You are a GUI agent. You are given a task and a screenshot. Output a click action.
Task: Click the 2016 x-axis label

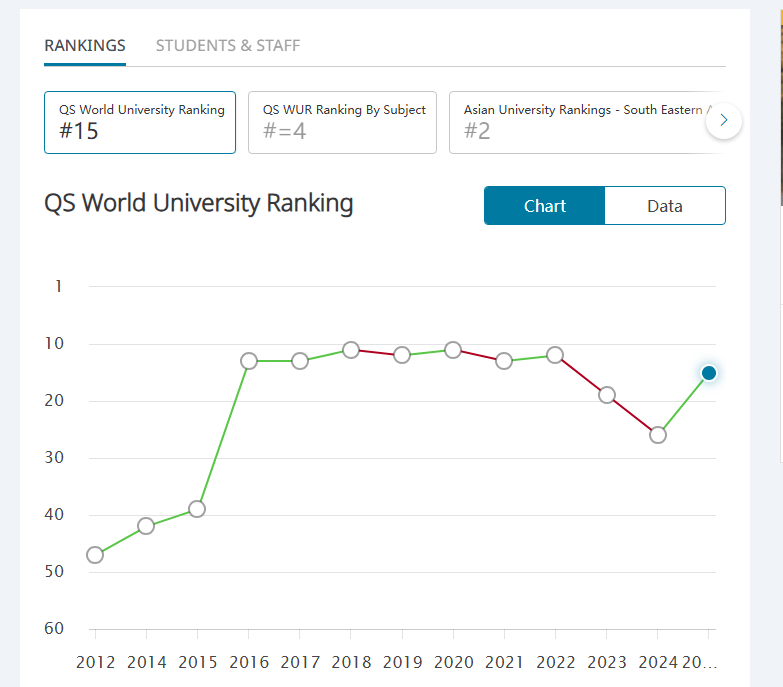(249, 662)
